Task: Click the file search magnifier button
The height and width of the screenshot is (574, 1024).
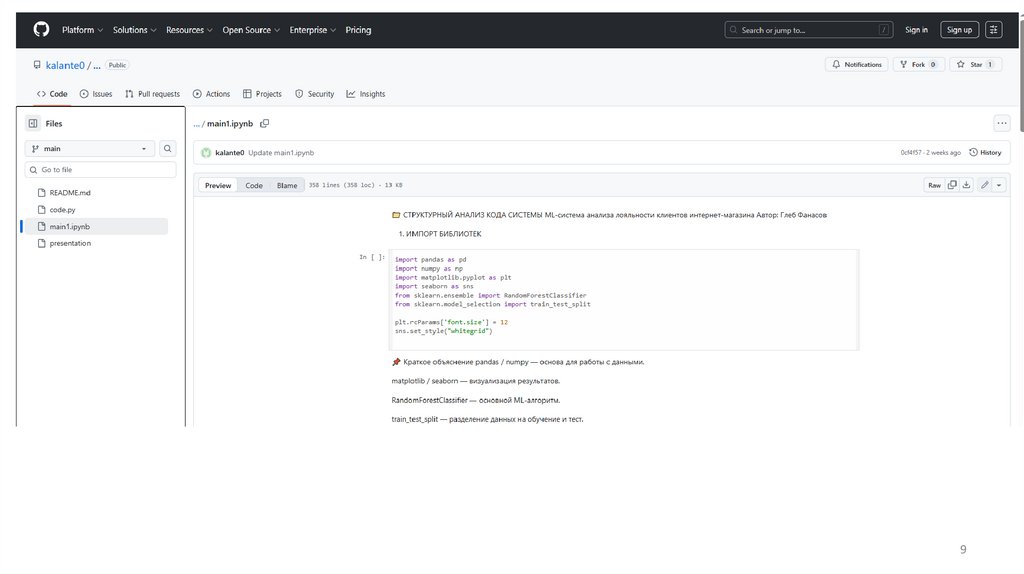Action: 168,149
